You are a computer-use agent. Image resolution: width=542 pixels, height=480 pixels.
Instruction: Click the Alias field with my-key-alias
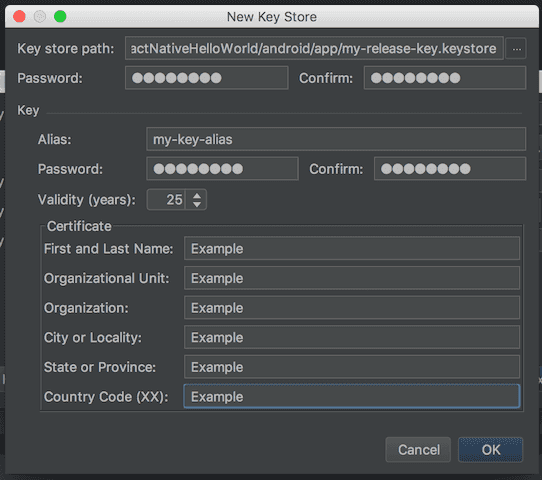336,139
